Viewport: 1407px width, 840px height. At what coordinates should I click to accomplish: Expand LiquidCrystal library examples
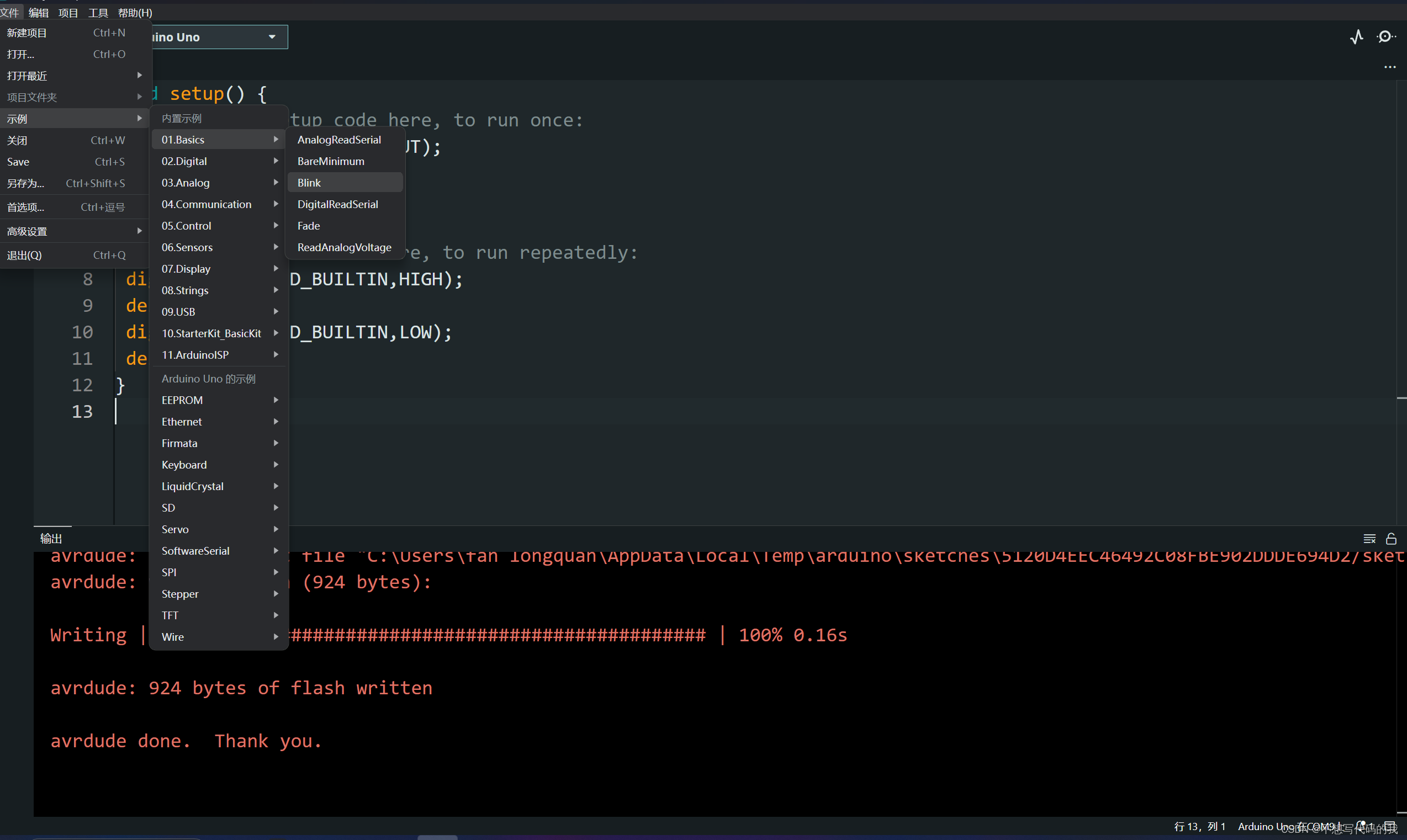[x=220, y=486]
